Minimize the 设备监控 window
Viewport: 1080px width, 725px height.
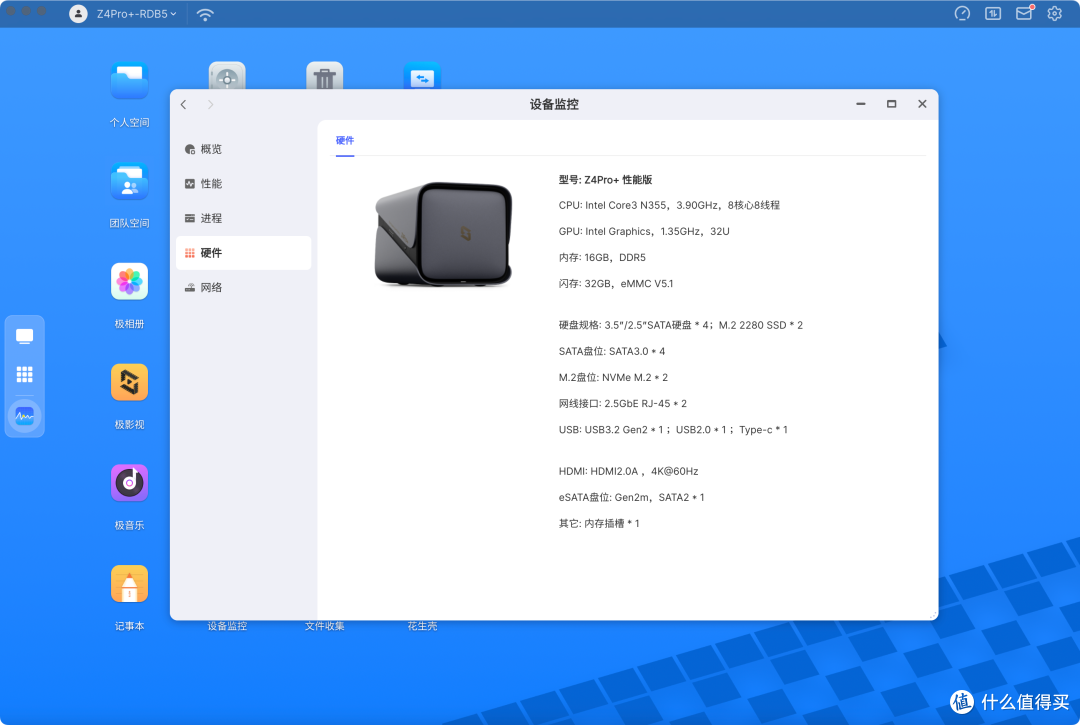coord(861,104)
